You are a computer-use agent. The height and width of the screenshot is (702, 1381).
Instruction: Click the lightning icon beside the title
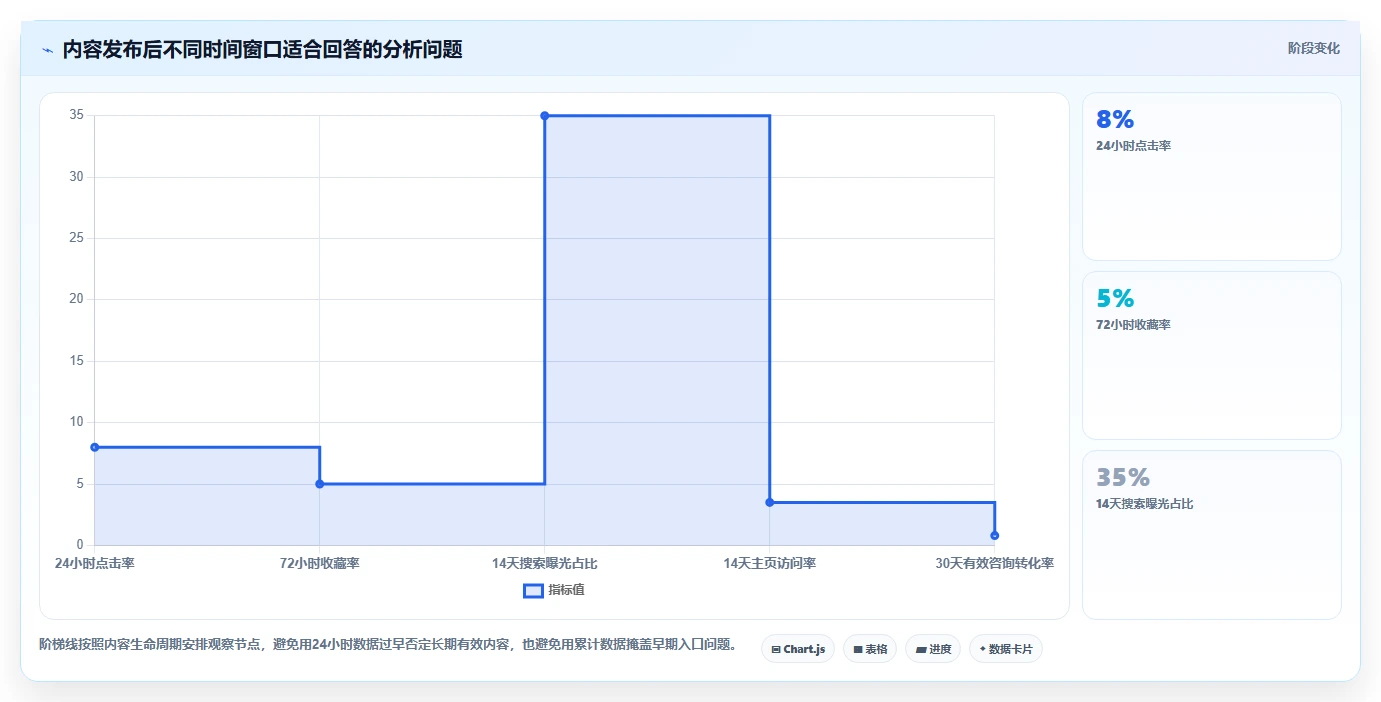[x=48, y=50]
